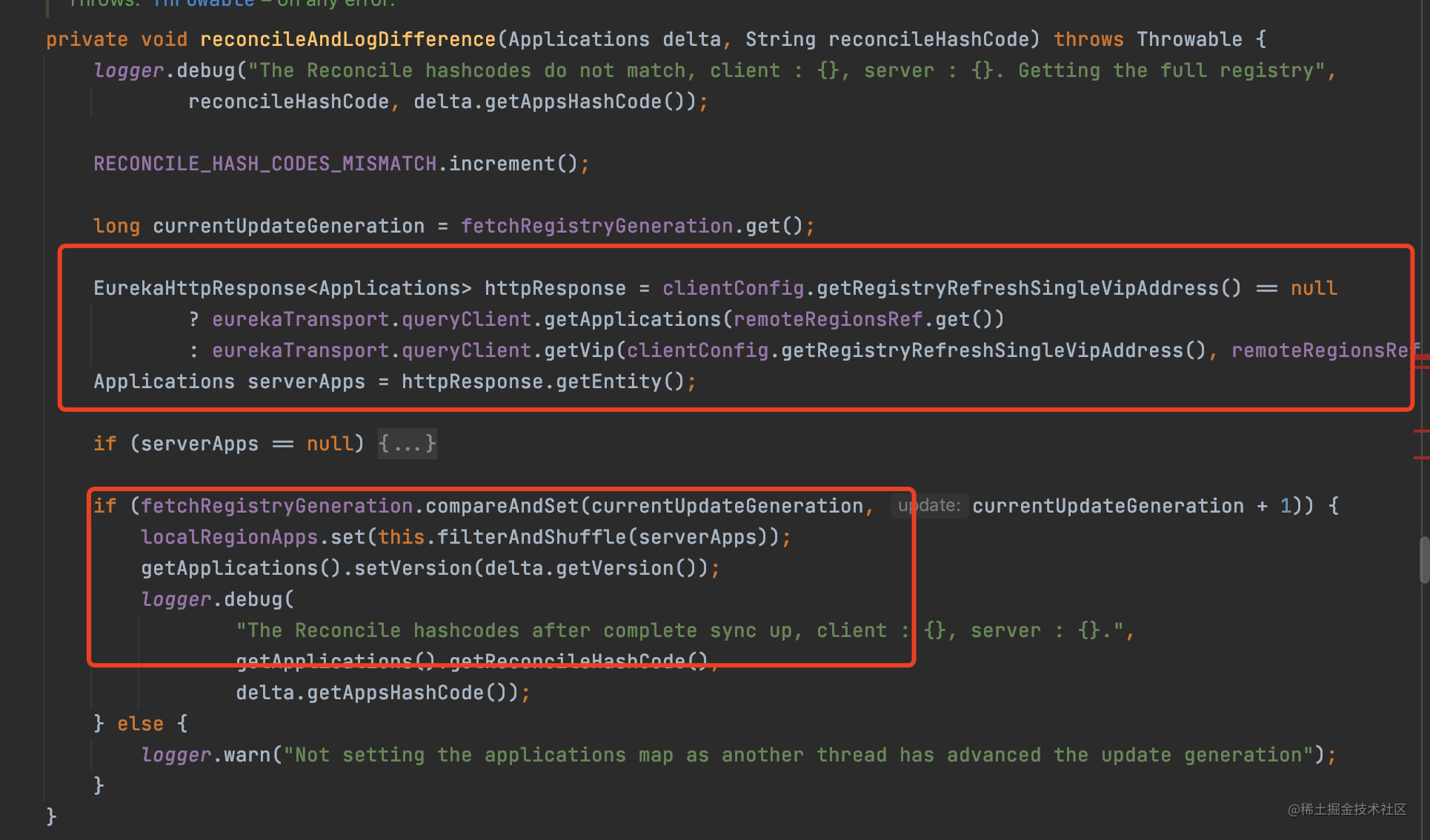
Task: Click the httpResponse.getEntity() call
Action: point(543,381)
